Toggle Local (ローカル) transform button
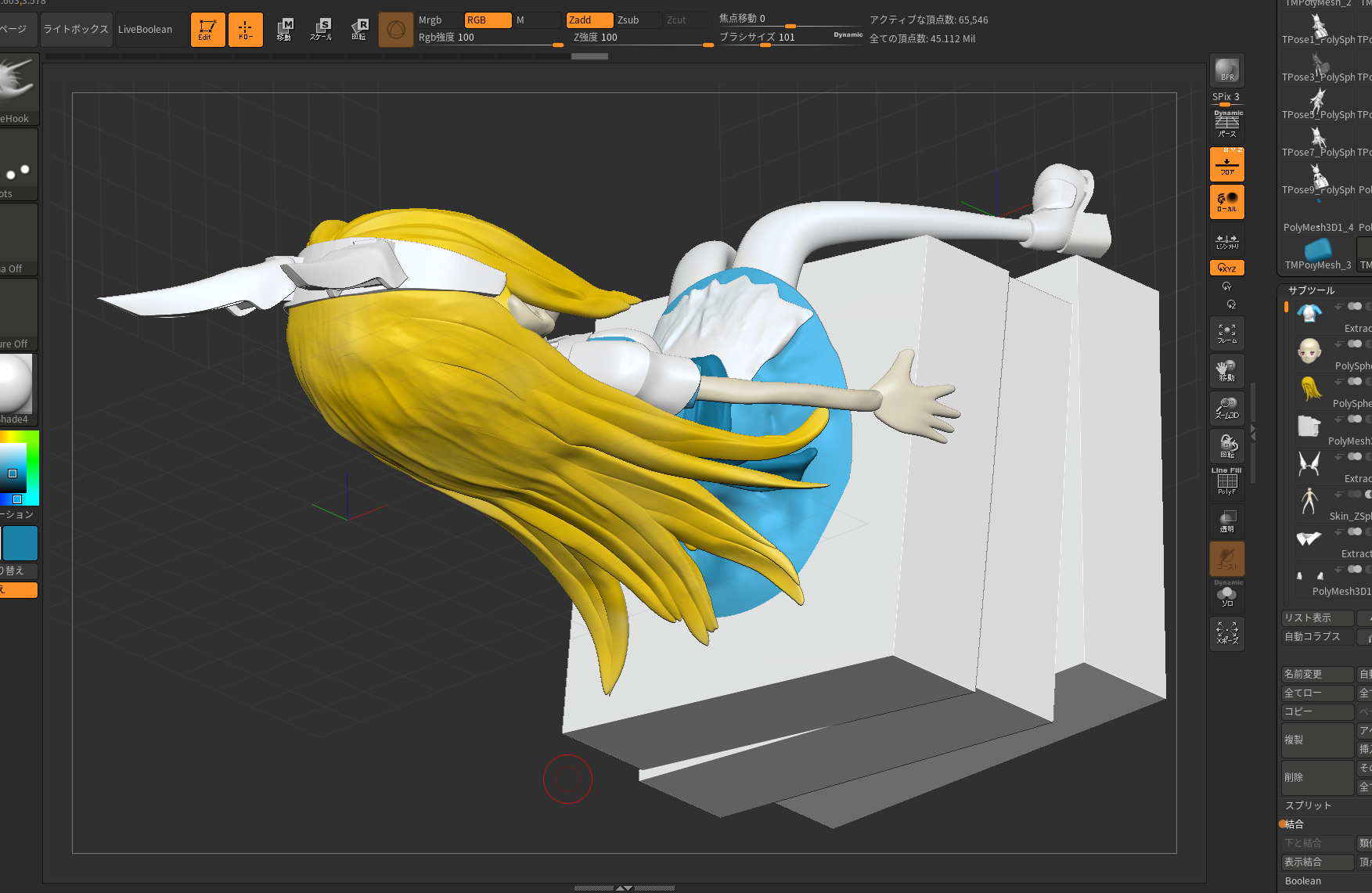 [x=1226, y=202]
